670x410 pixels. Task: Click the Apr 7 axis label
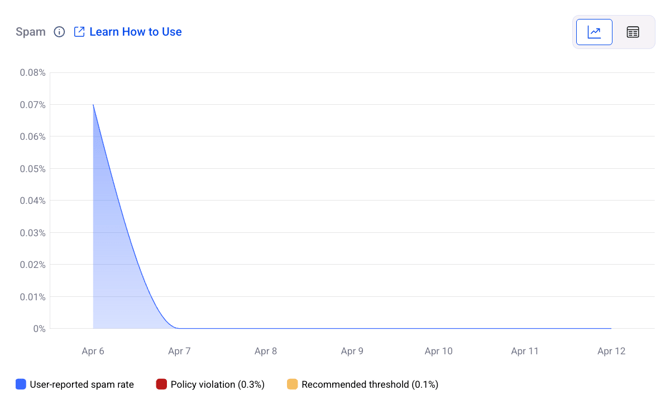click(x=179, y=351)
